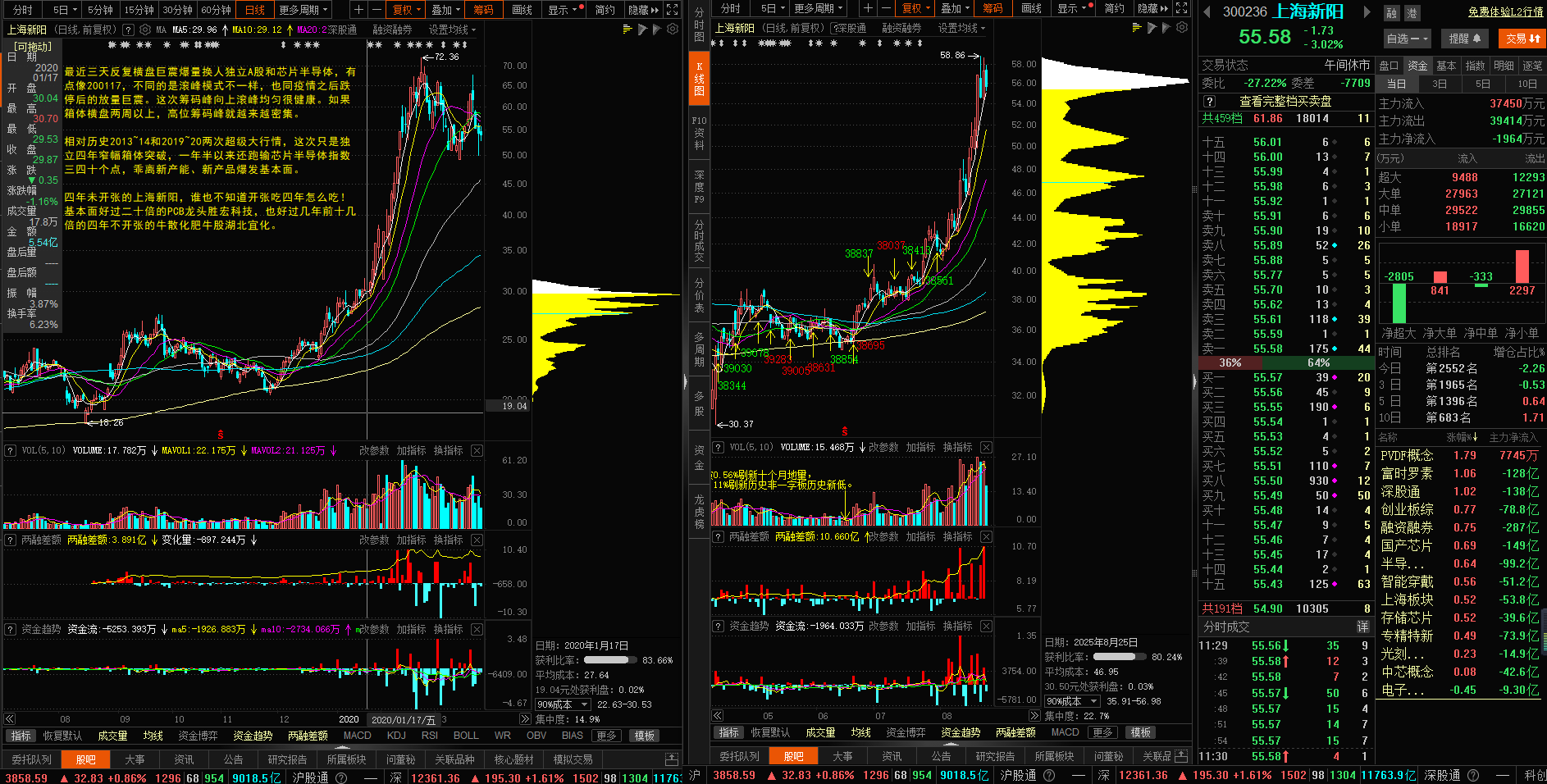
Task: Open the detail icon beside 分时成交
Action: pos(1362,626)
